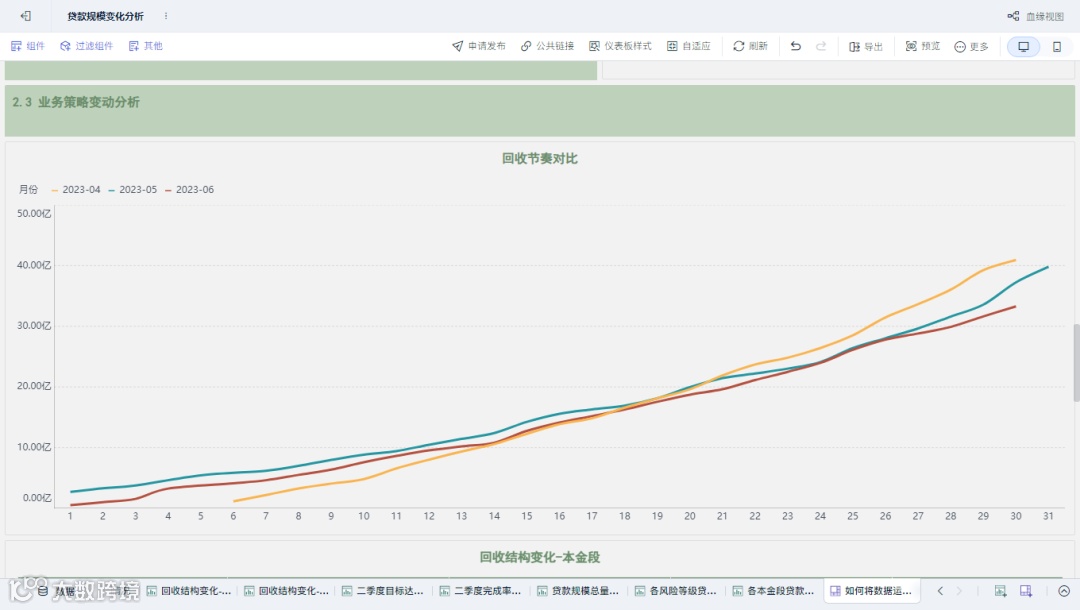
Task: Refresh the dashboard with 刷新
Action: [x=750, y=46]
